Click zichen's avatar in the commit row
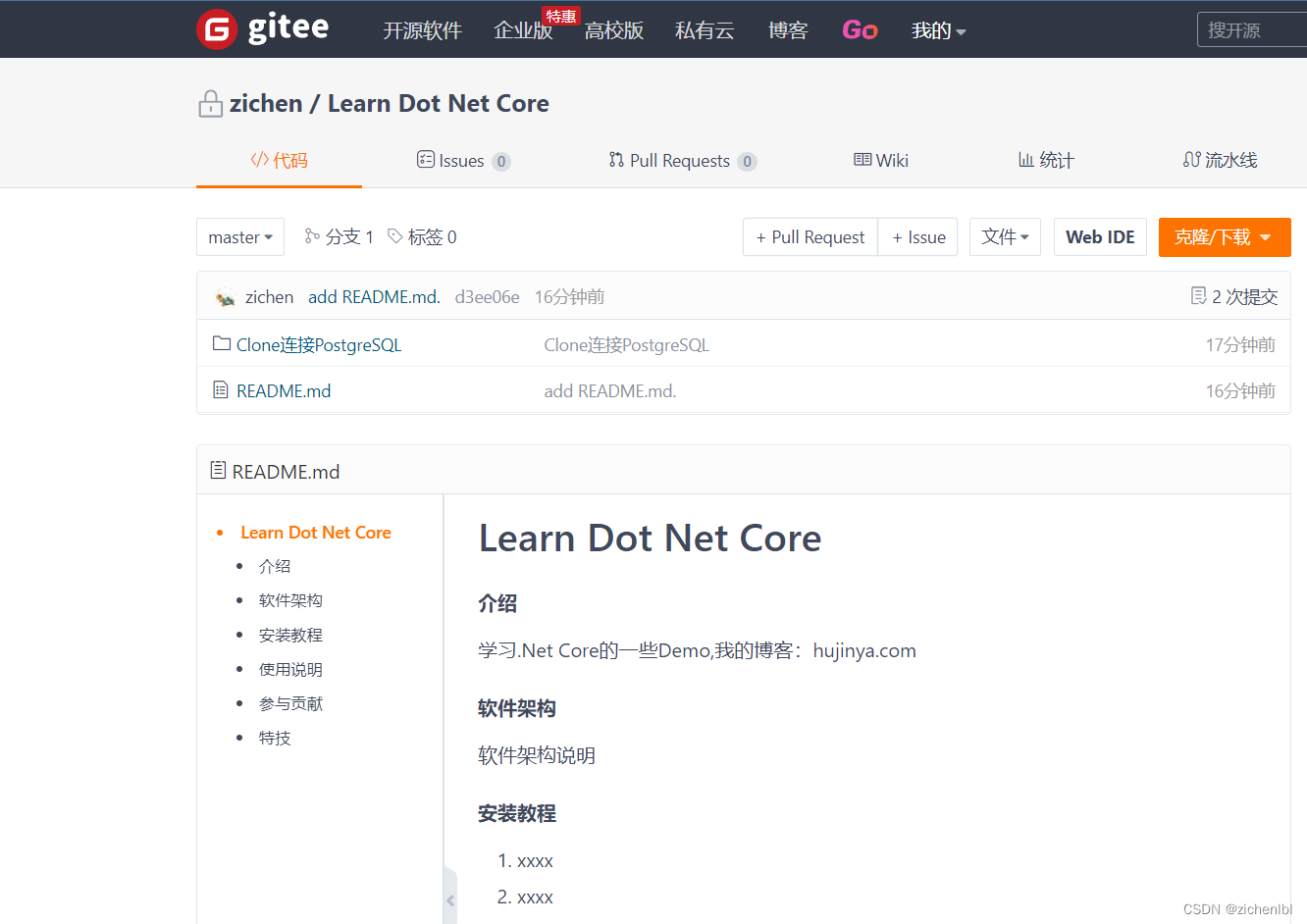This screenshot has width=1307, height=924. coord(223,295)
